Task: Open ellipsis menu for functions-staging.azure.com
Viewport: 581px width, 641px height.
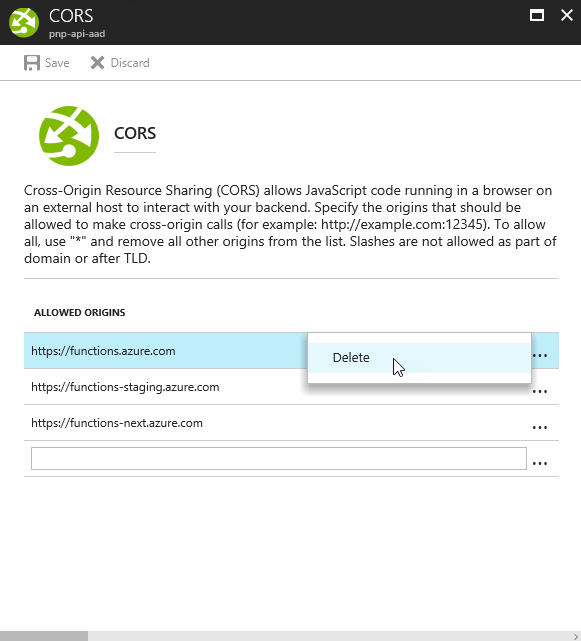Action: click(x=540, y=392)
